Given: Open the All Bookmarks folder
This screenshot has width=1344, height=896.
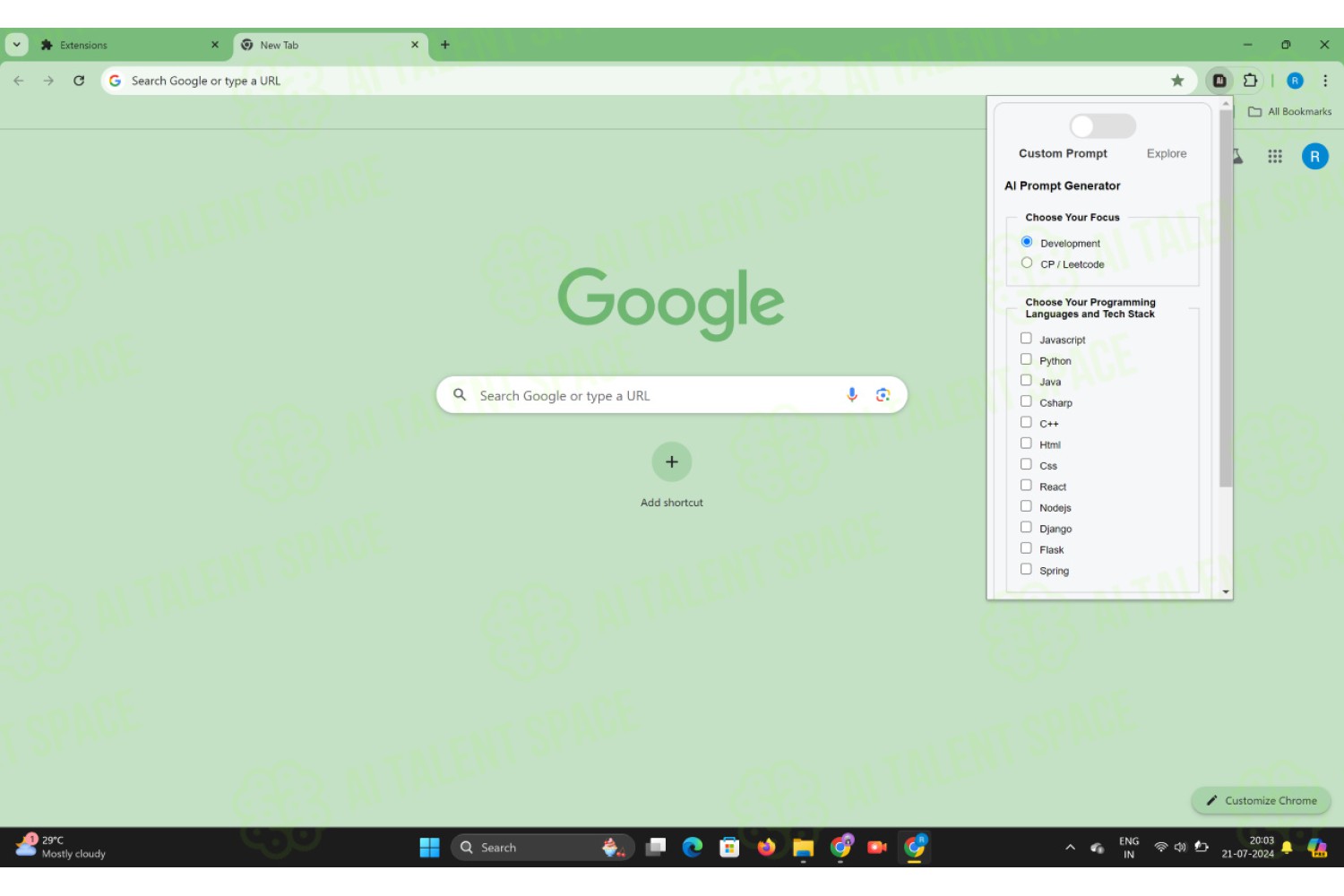Looking at the screenshot, I should coord(1289,111).
